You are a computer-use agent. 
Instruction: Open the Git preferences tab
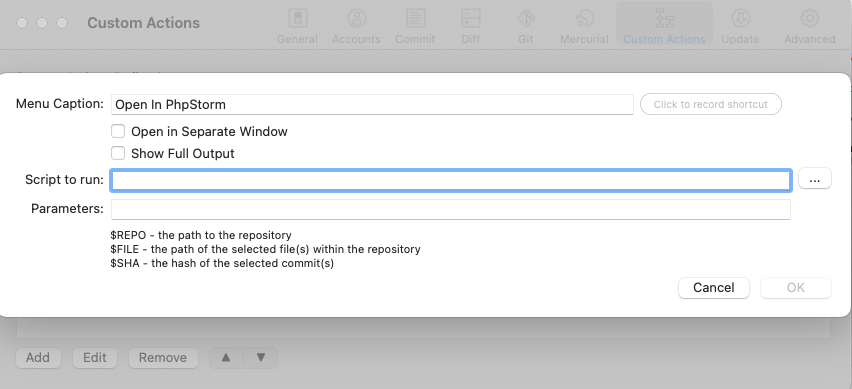tap(525, 26)
